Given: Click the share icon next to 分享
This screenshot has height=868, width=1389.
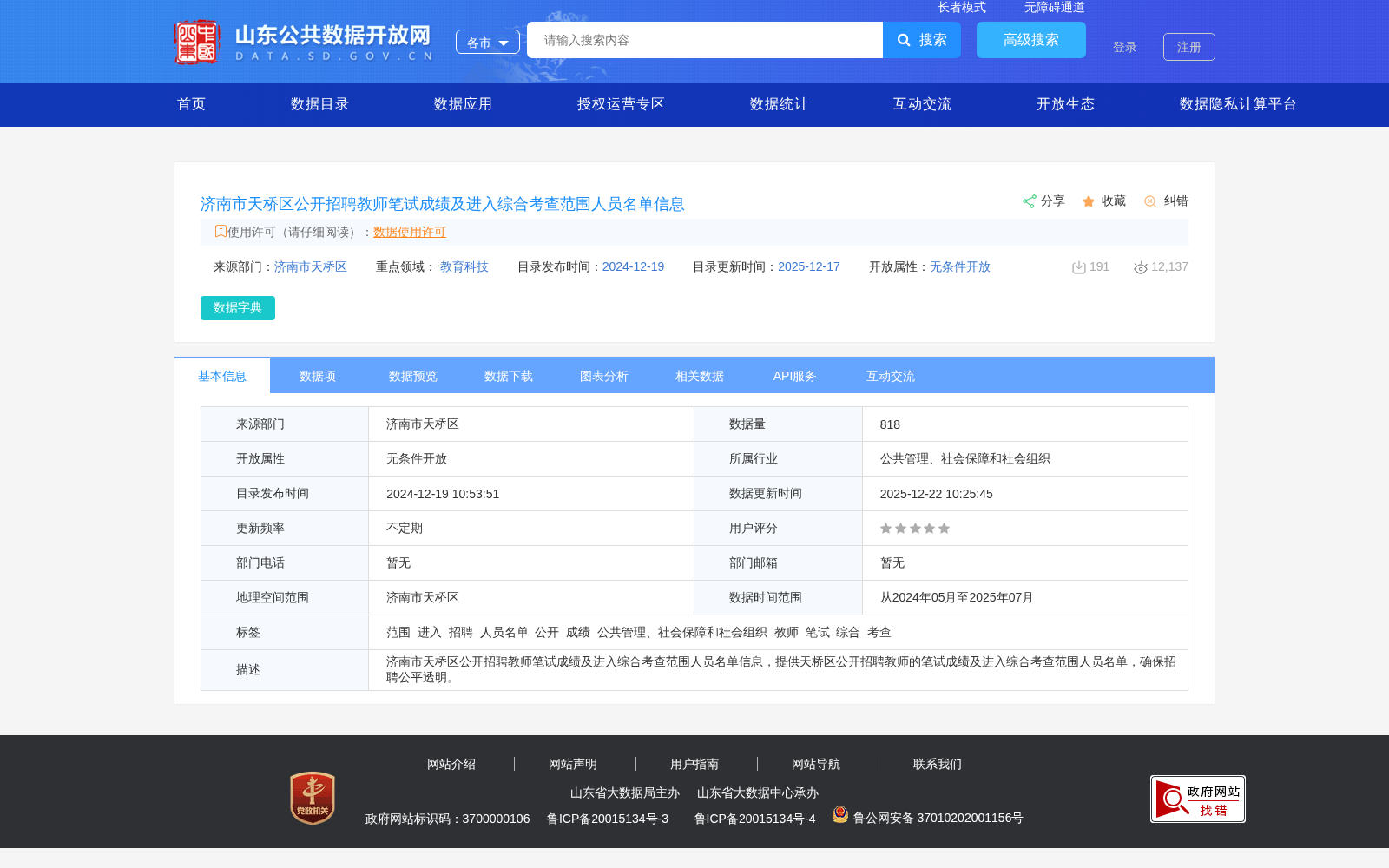Looking at the screenshot, I should tap(1030, 201).
